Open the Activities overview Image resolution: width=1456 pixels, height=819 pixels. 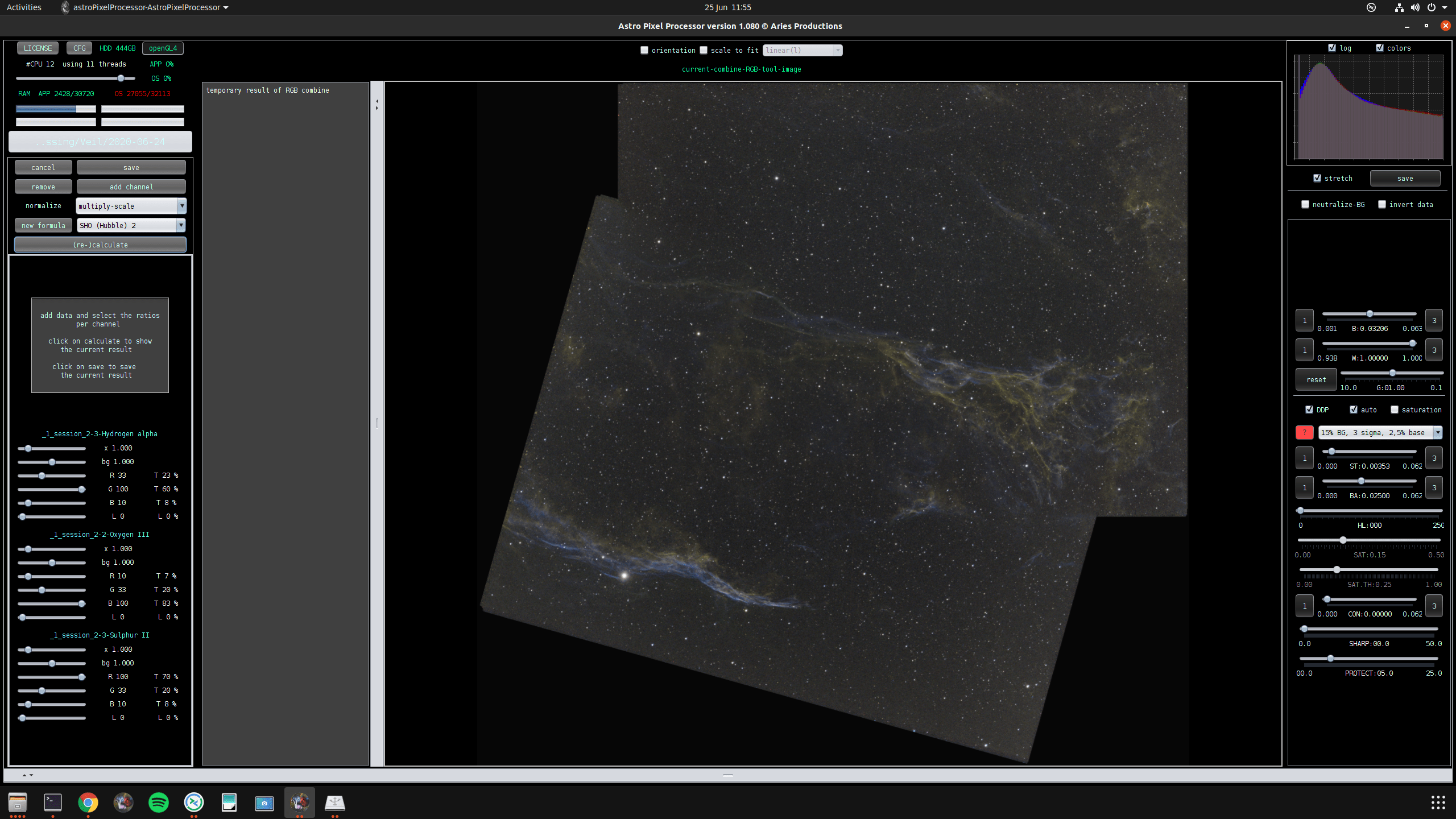[24, 7]
